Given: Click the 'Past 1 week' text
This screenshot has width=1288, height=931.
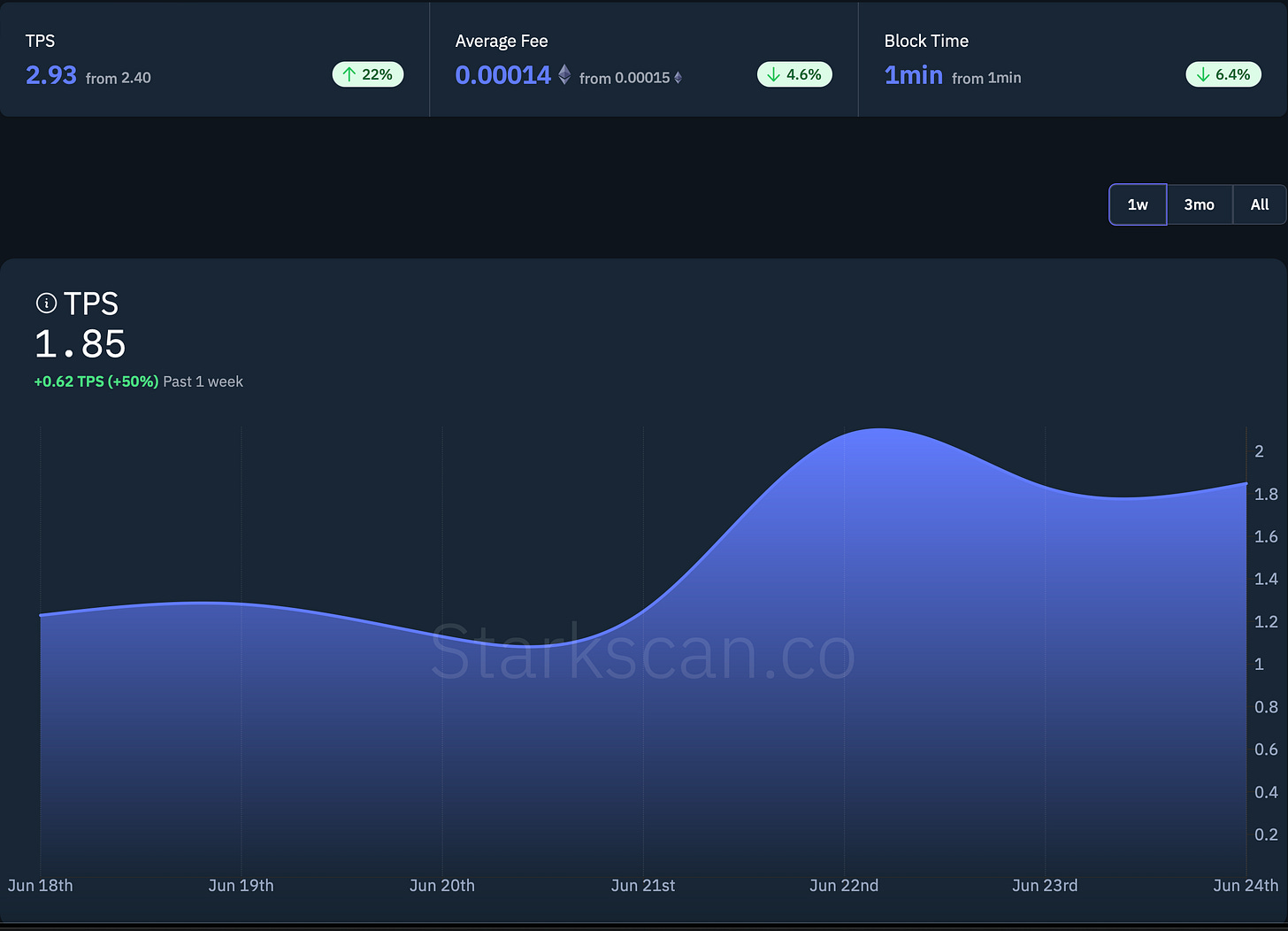Looking at the screenshot, I should click(x=203, y=381).
